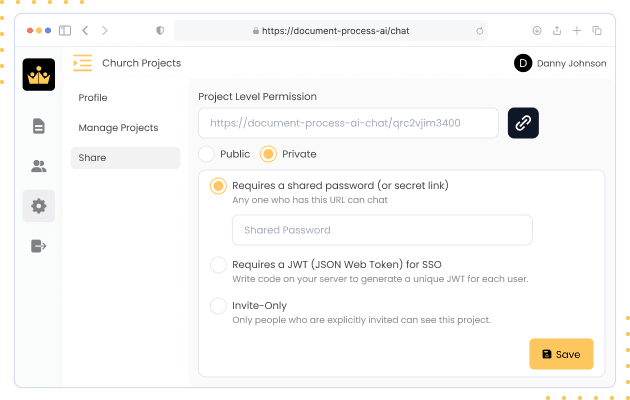The image size is (630, 400).
Task: Select the Public radio option
Action: click(x=206, y=154)
